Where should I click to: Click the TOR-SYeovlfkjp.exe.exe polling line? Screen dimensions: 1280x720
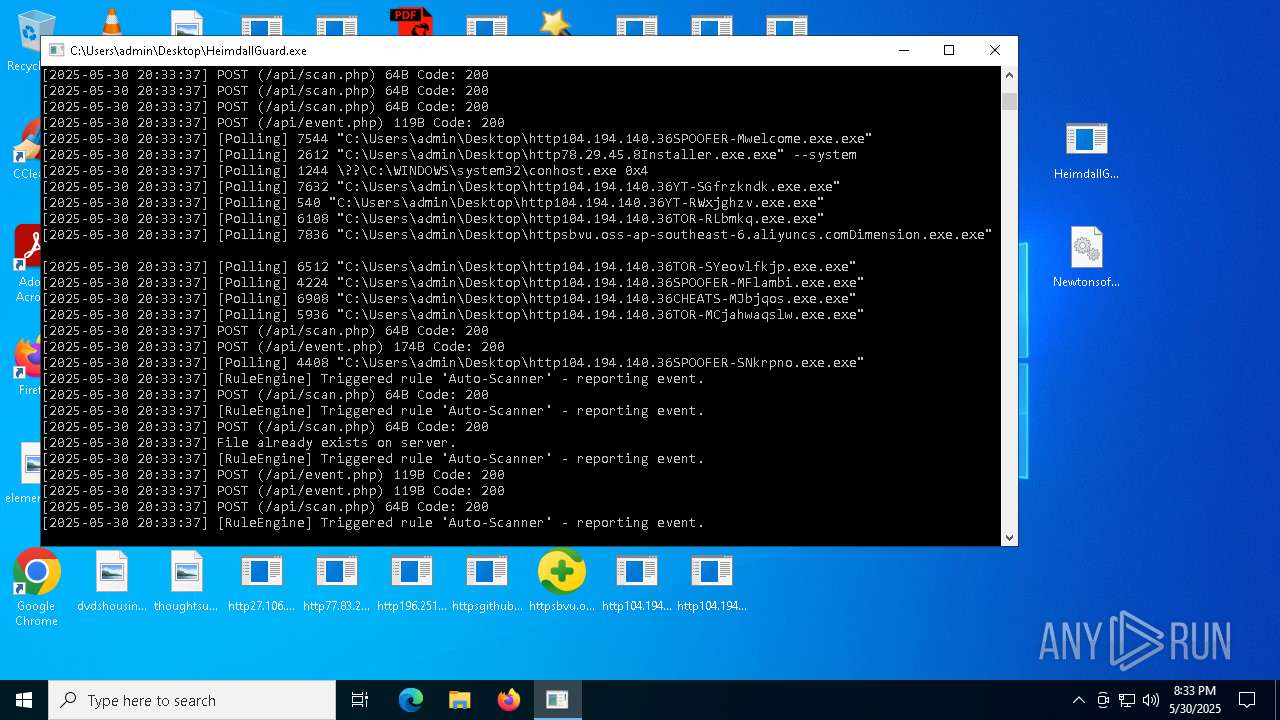pyautogui.click(x=450, y=266)
